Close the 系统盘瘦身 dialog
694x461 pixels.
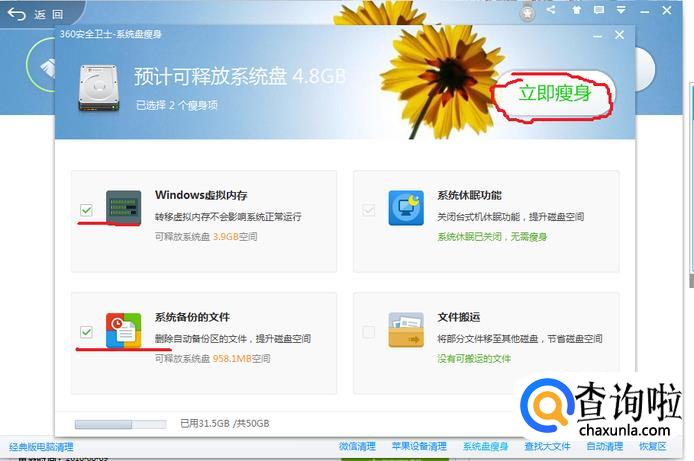tap(619, 35)
